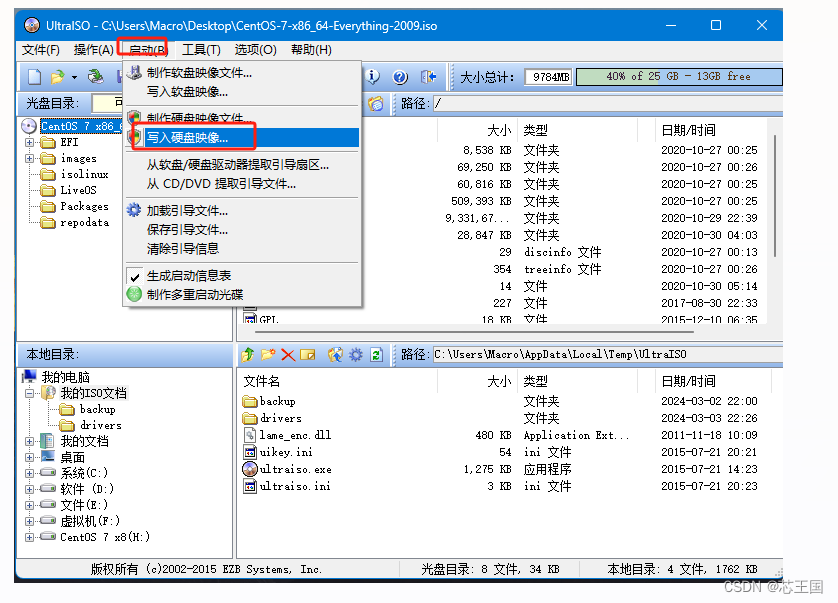Open the 工具(T) menu
This screenshot has width=838, height=603.
coord(201,50)
